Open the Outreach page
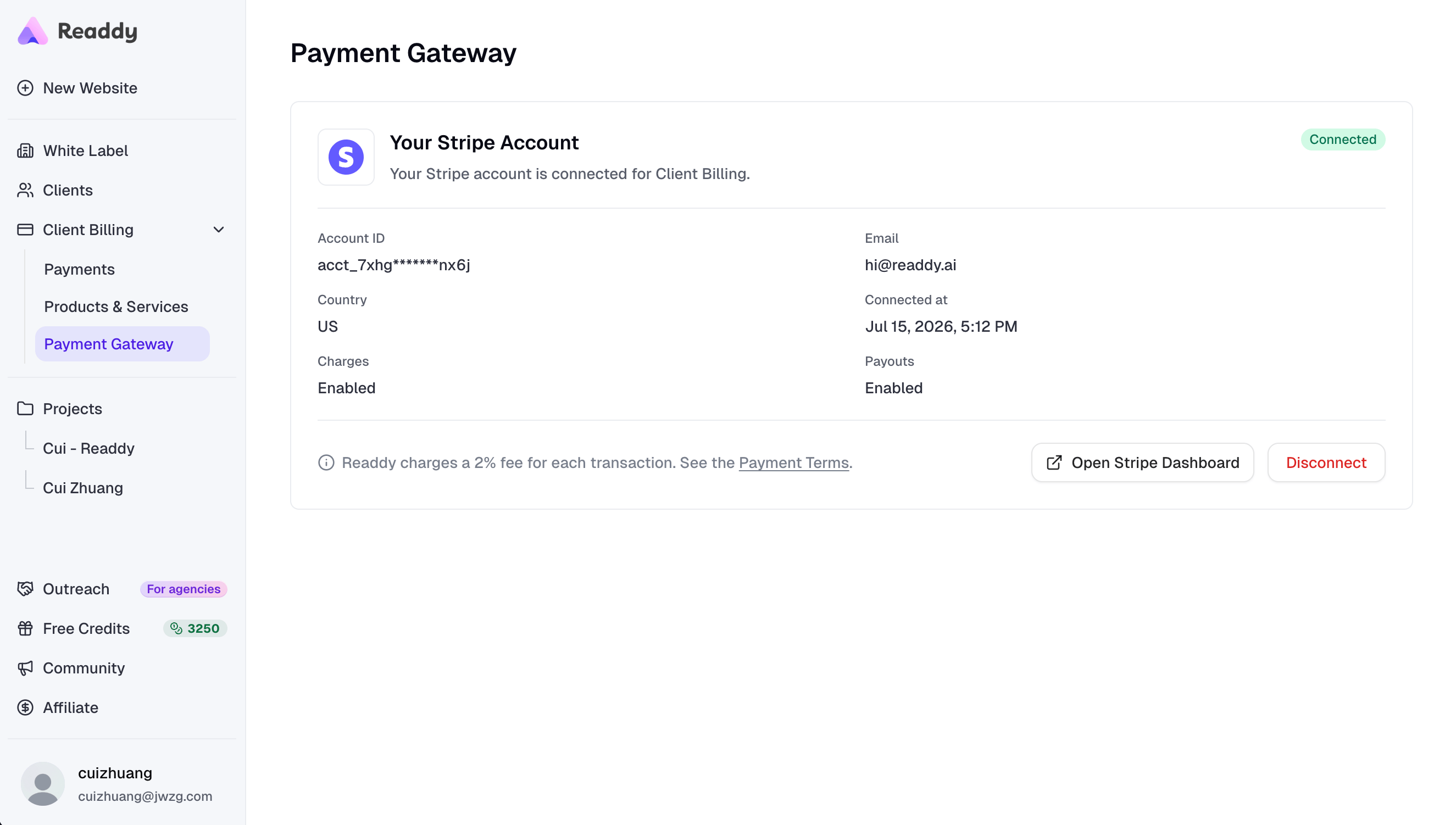 [x=76, y=589]
